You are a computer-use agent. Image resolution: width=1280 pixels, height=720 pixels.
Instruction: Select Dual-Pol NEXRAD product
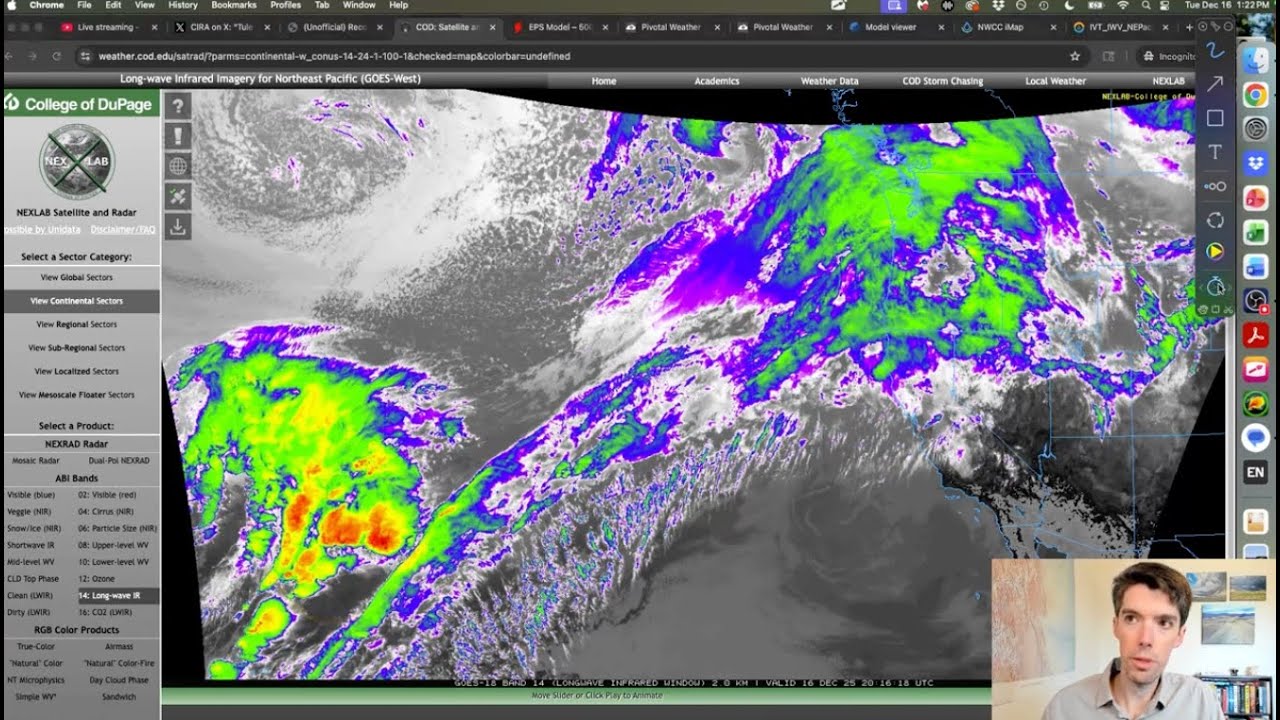click(x=119, y=461)
